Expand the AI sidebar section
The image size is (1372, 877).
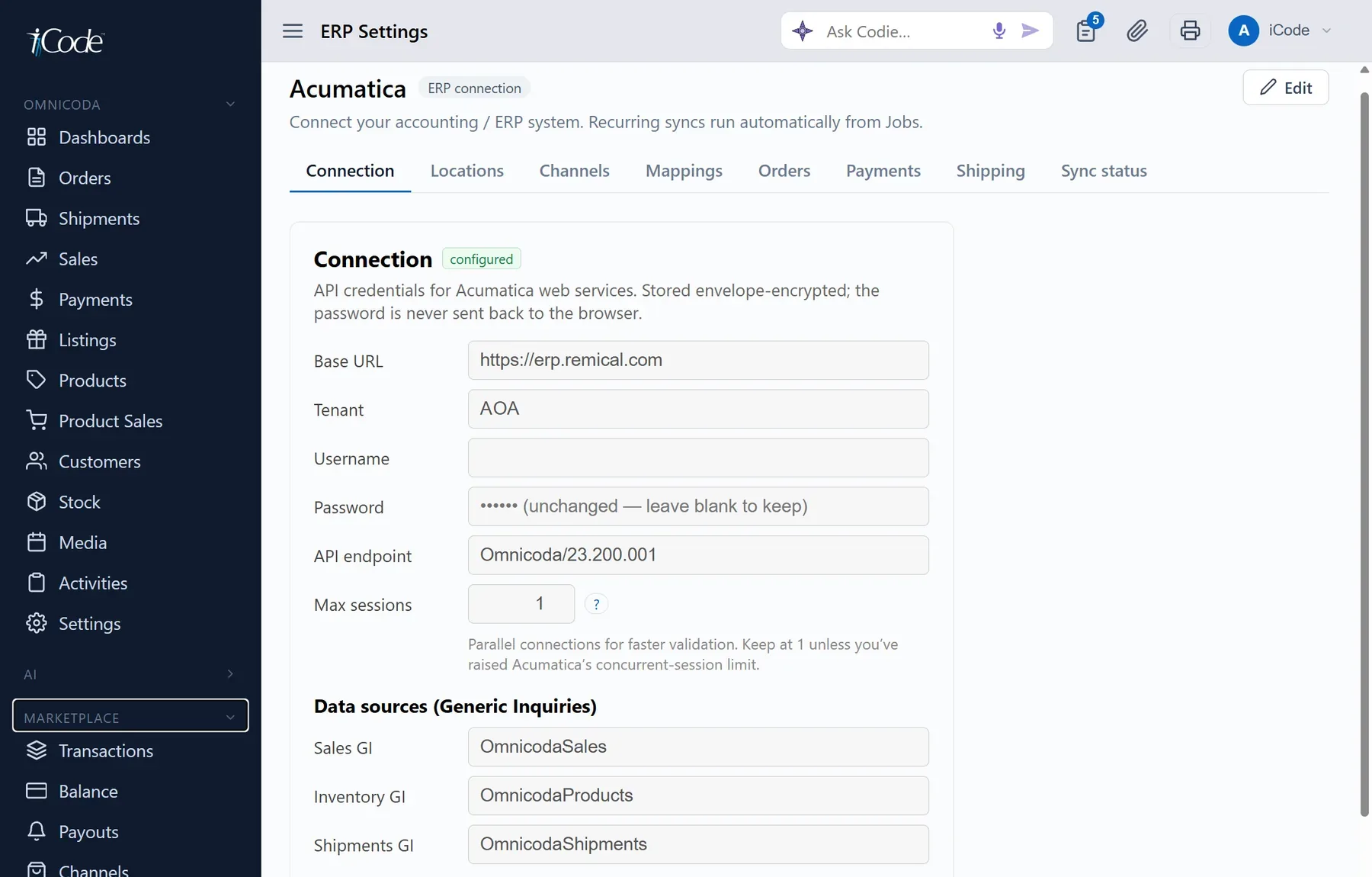[130, 674]
